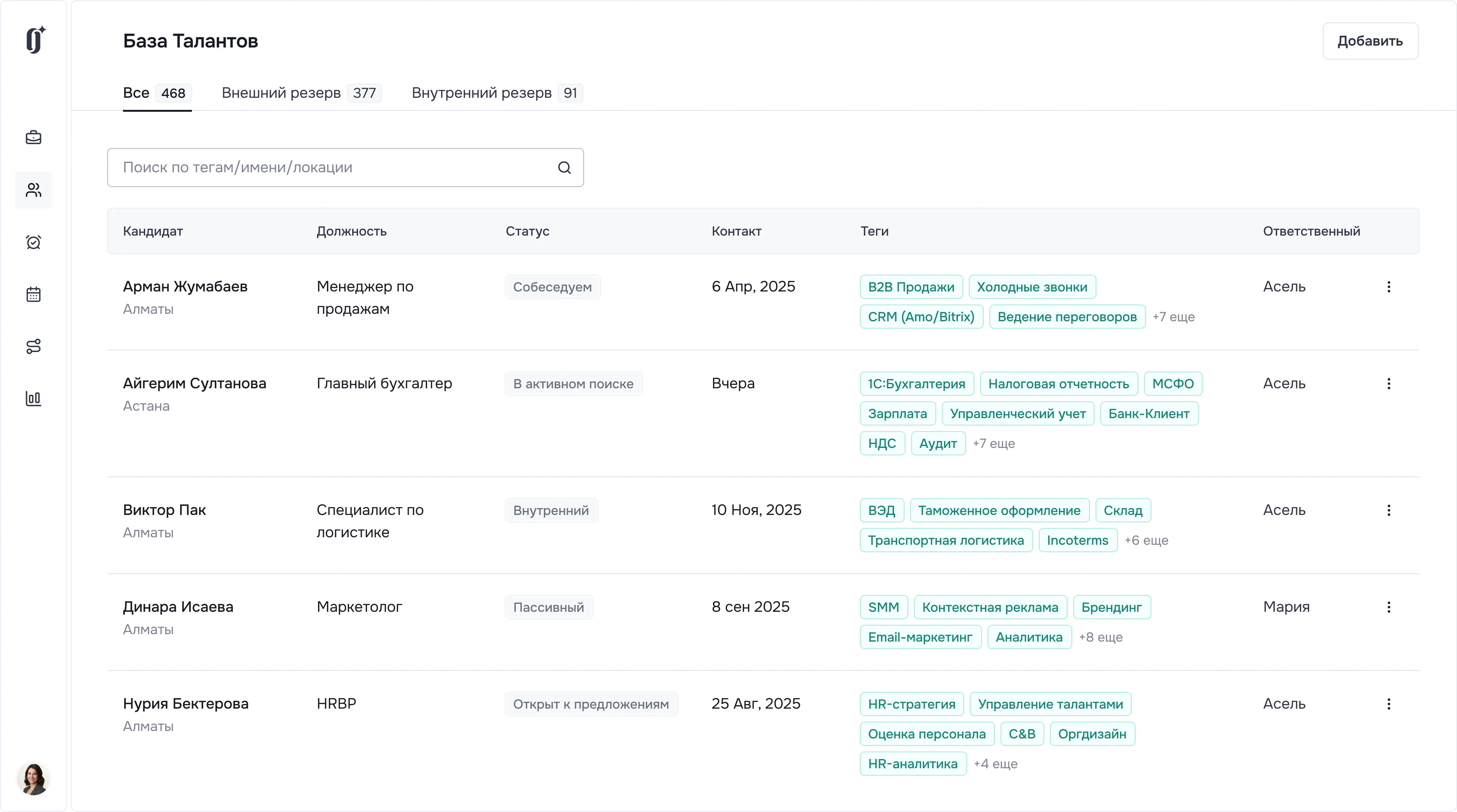Open the calendar icon in sidebar
The height and width of the screenshot is (812, 1457).
tap(33, 294)
